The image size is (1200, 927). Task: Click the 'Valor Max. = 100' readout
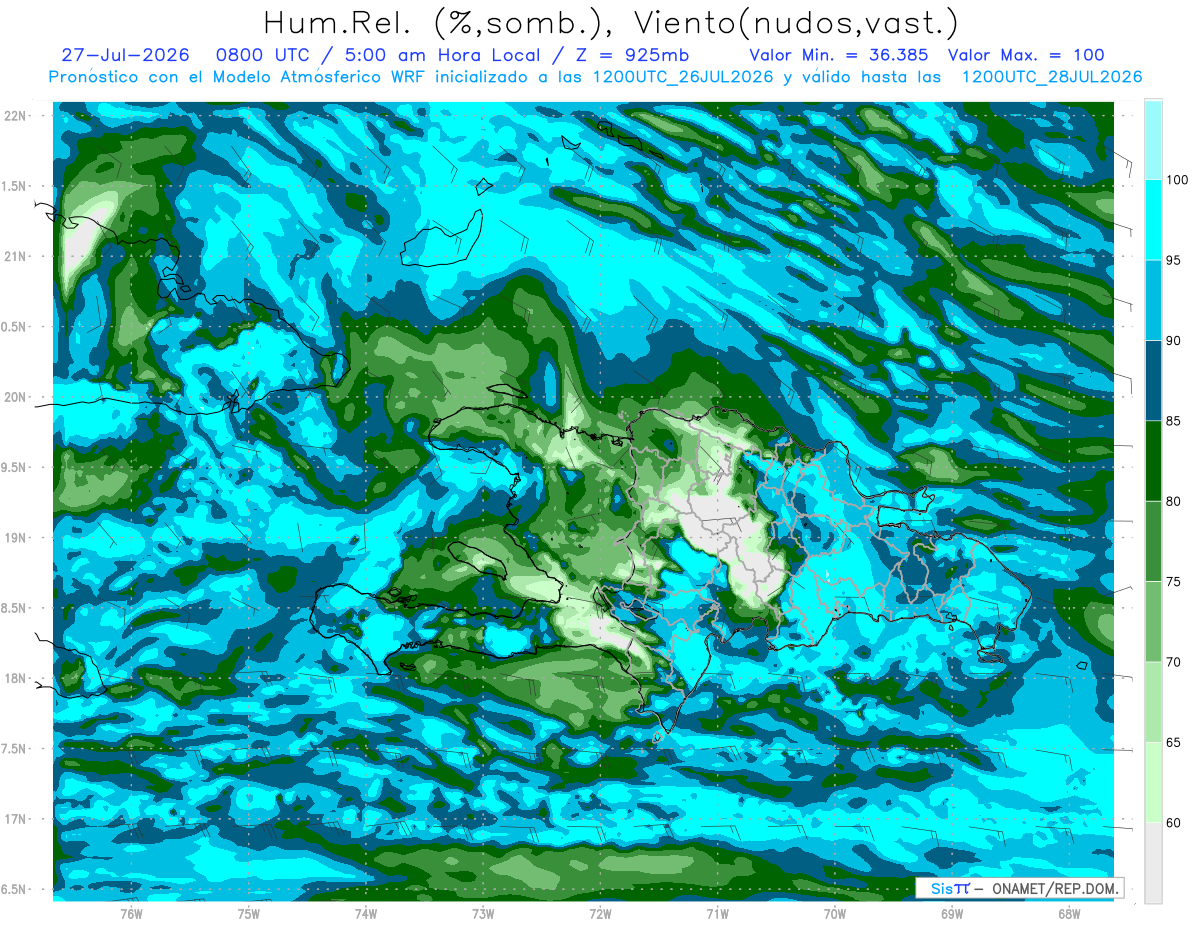(x=1026, y=56)
